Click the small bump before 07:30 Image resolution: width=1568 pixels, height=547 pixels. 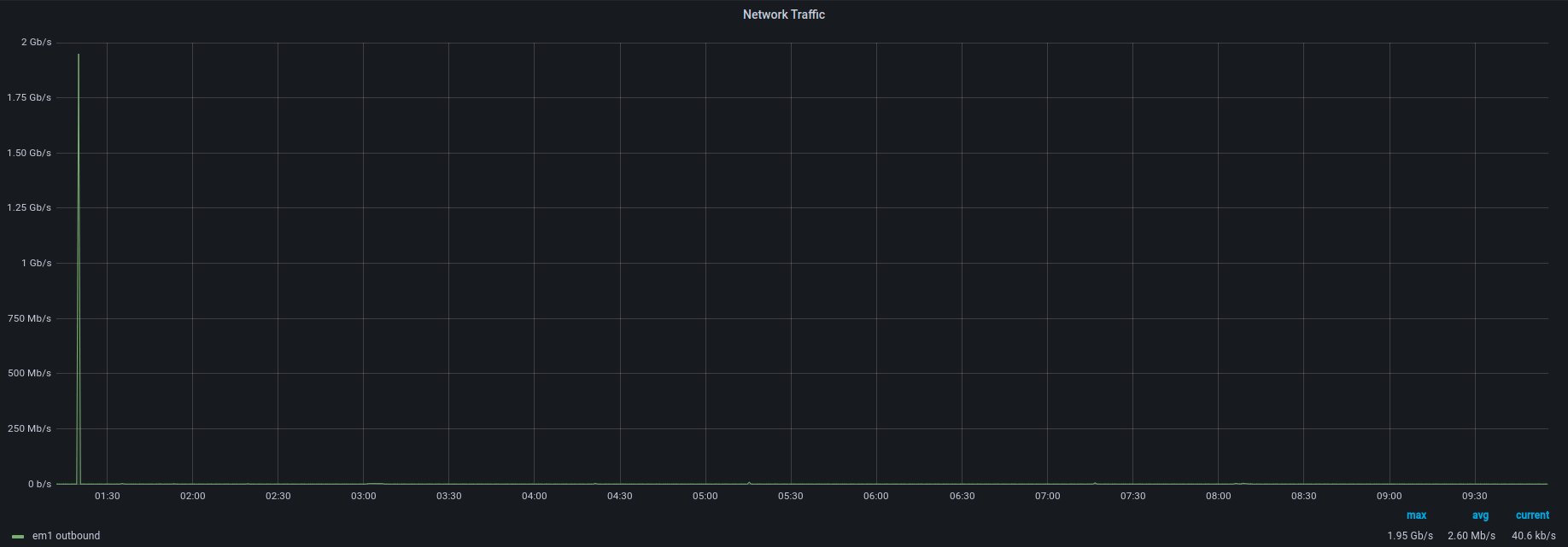[1095, 483]
